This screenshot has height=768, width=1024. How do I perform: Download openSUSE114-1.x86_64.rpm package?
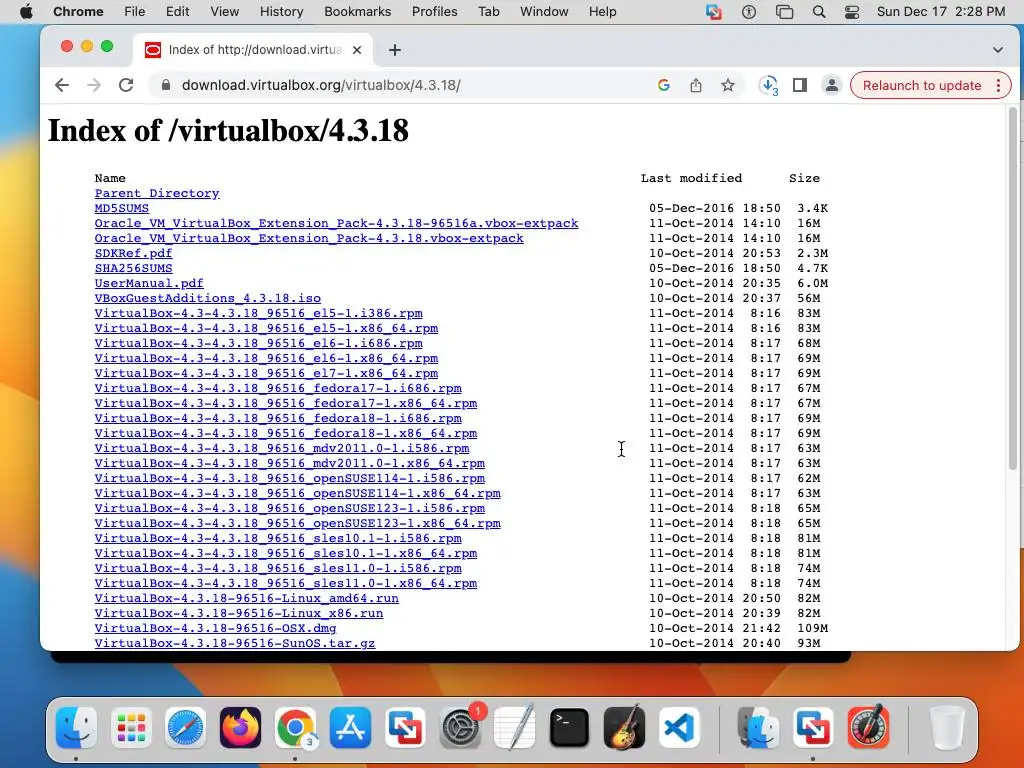(x=298, y=494)
